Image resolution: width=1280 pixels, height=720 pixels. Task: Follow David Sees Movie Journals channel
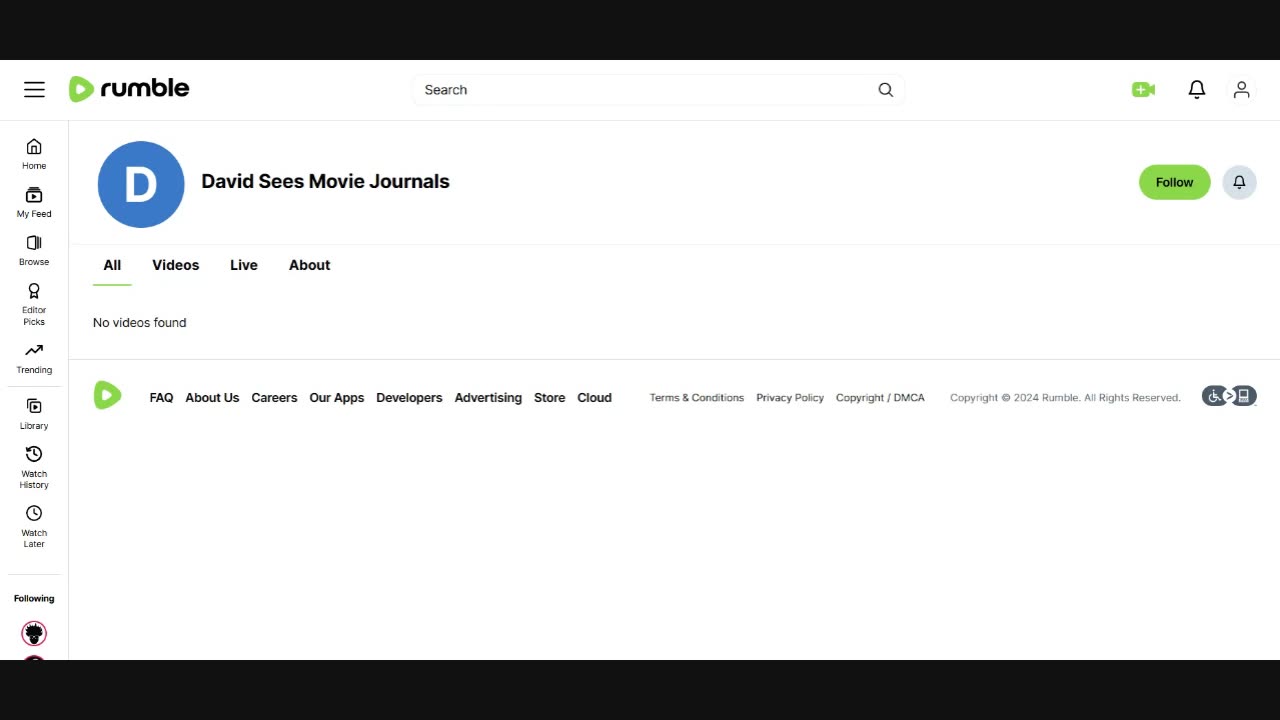[1174, 182]
